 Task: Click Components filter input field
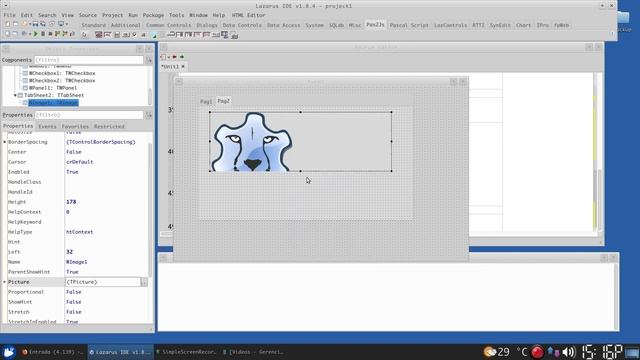[x=89, y=60]
